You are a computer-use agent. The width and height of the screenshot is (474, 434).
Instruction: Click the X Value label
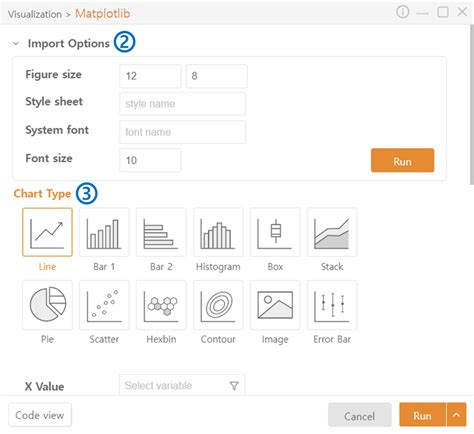tap(44, 386)
